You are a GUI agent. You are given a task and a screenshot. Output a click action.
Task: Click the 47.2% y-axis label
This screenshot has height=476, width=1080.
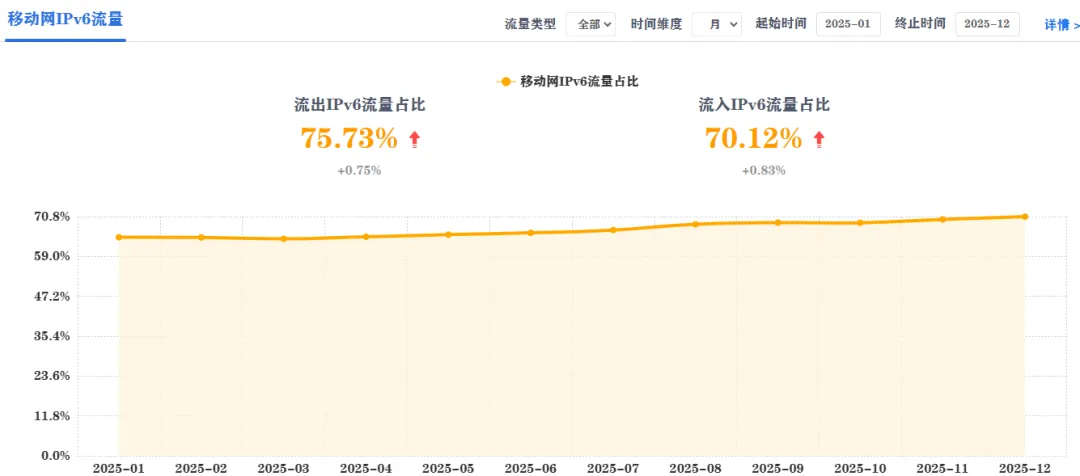coord(52,296)
